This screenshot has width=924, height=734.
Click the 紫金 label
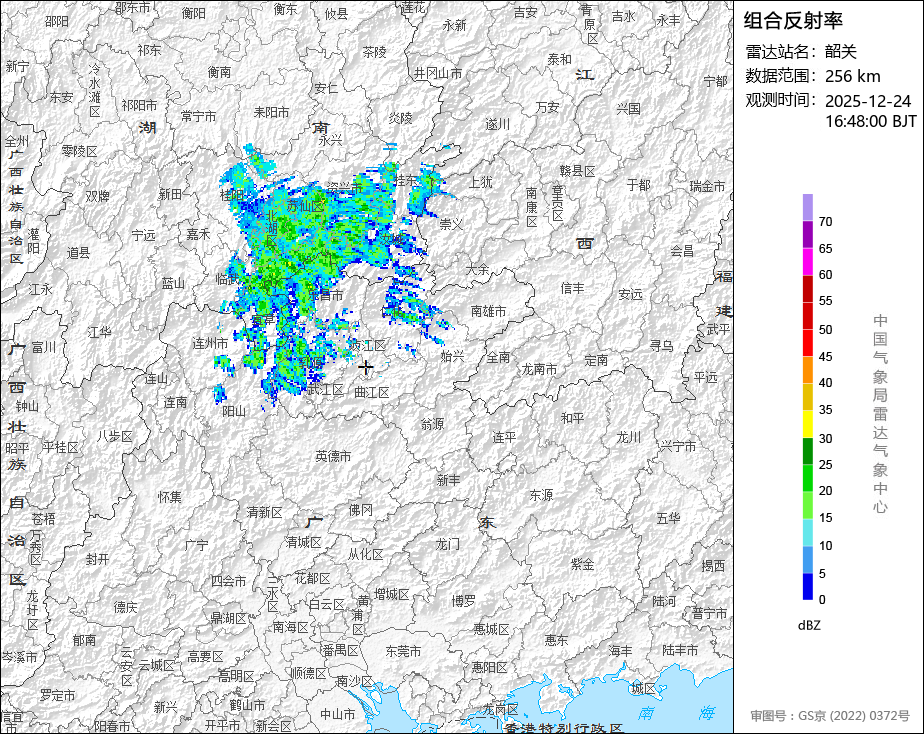pyautogui.click(x=582, y=565)
